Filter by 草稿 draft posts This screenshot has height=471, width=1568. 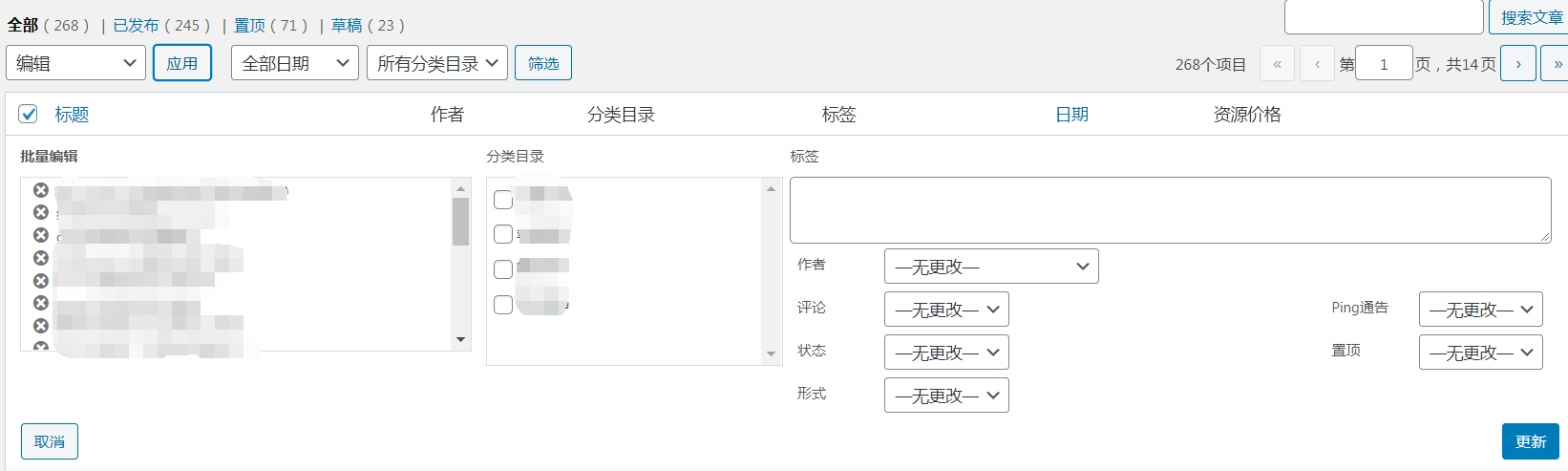tap(348, 25)
